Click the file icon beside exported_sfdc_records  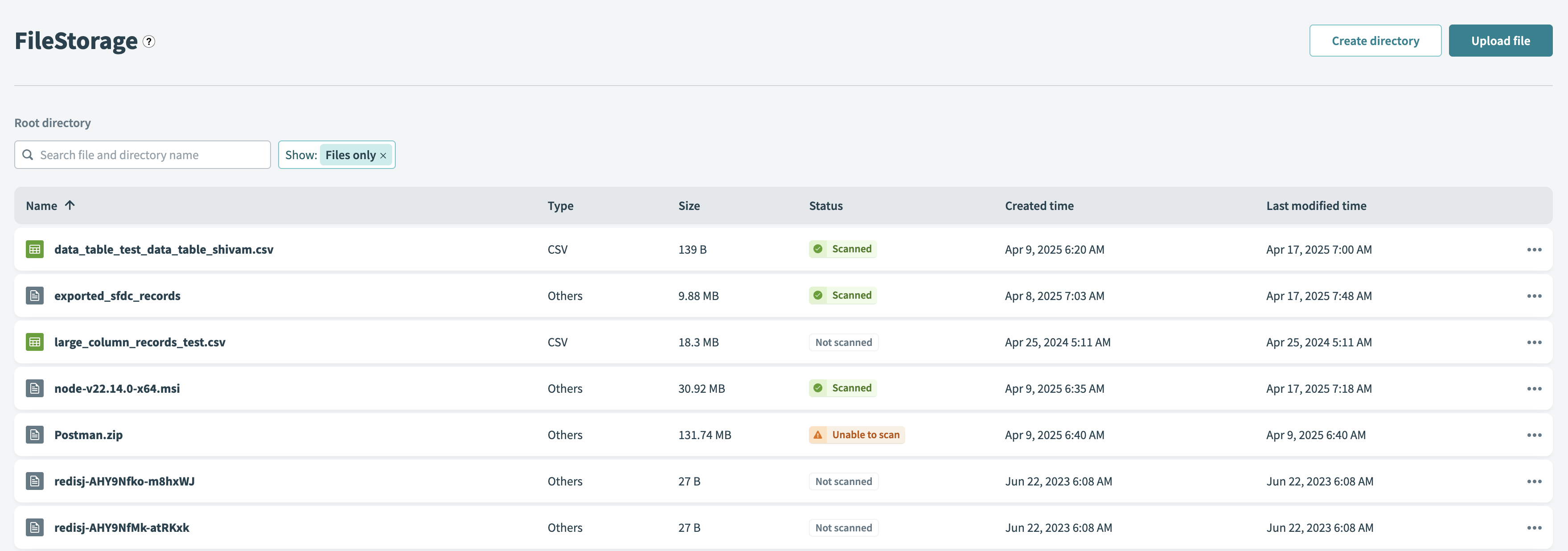[35, 295]
